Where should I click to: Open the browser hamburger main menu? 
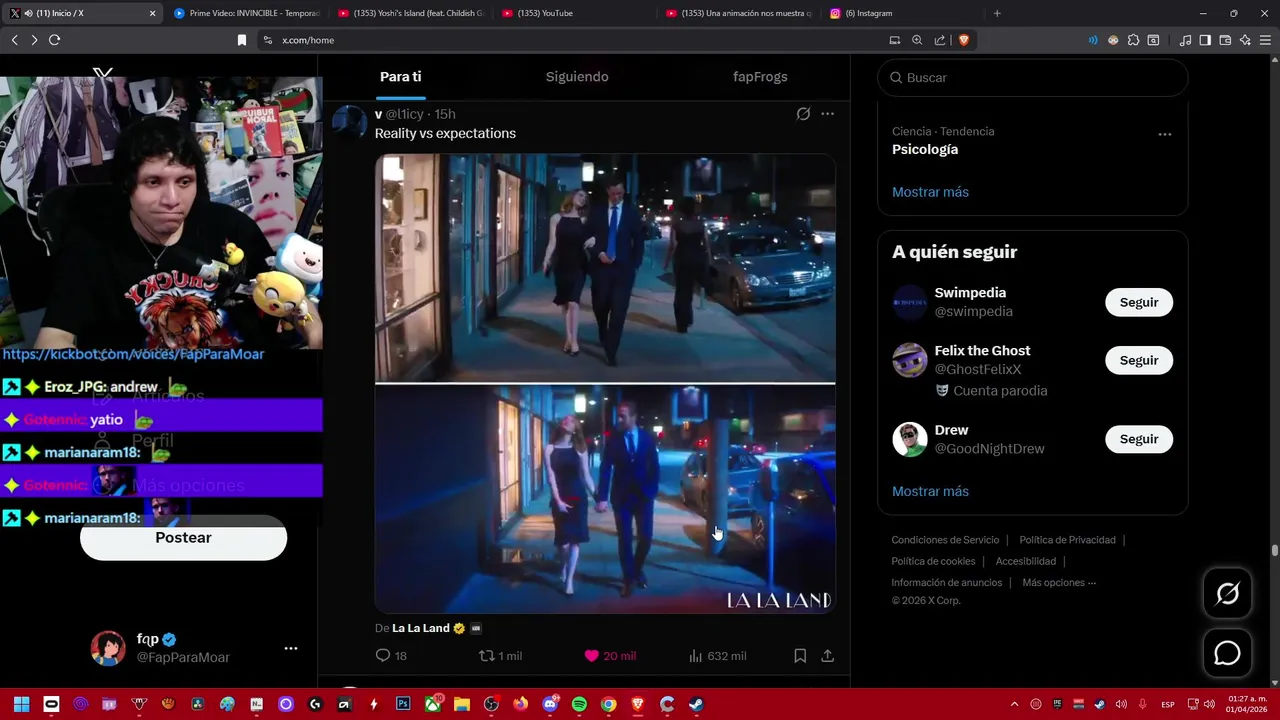1265,40
